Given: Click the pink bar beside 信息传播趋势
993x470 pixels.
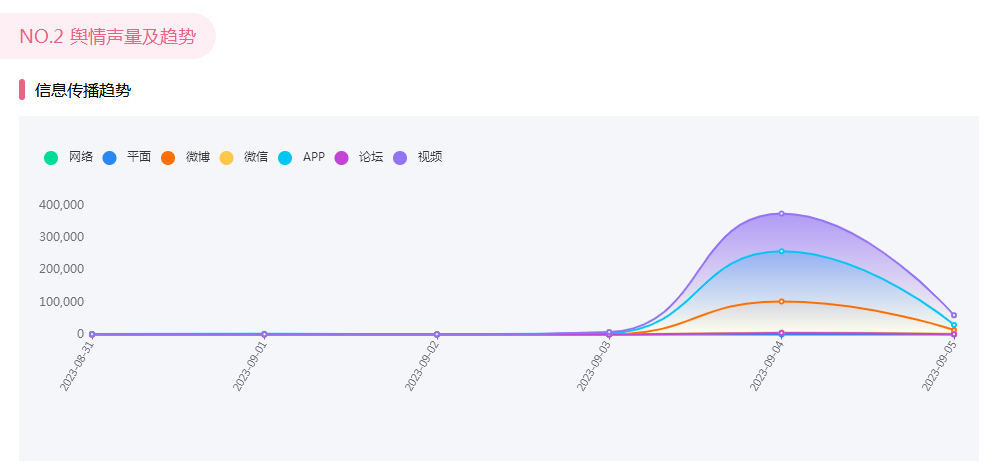Looking at the screenshot, I should pos(22,90).
